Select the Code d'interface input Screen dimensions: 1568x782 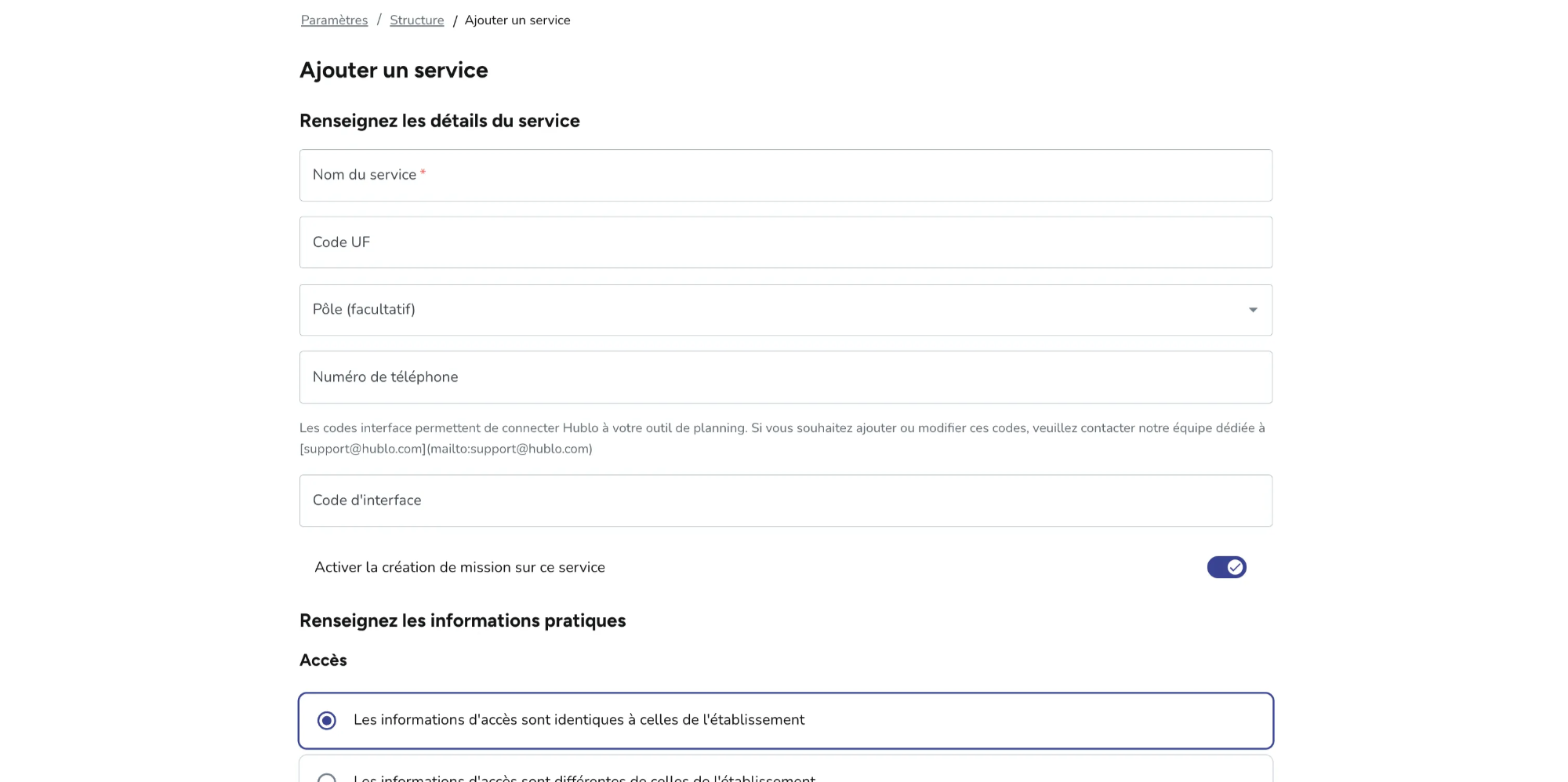click(x=784, y=500)
